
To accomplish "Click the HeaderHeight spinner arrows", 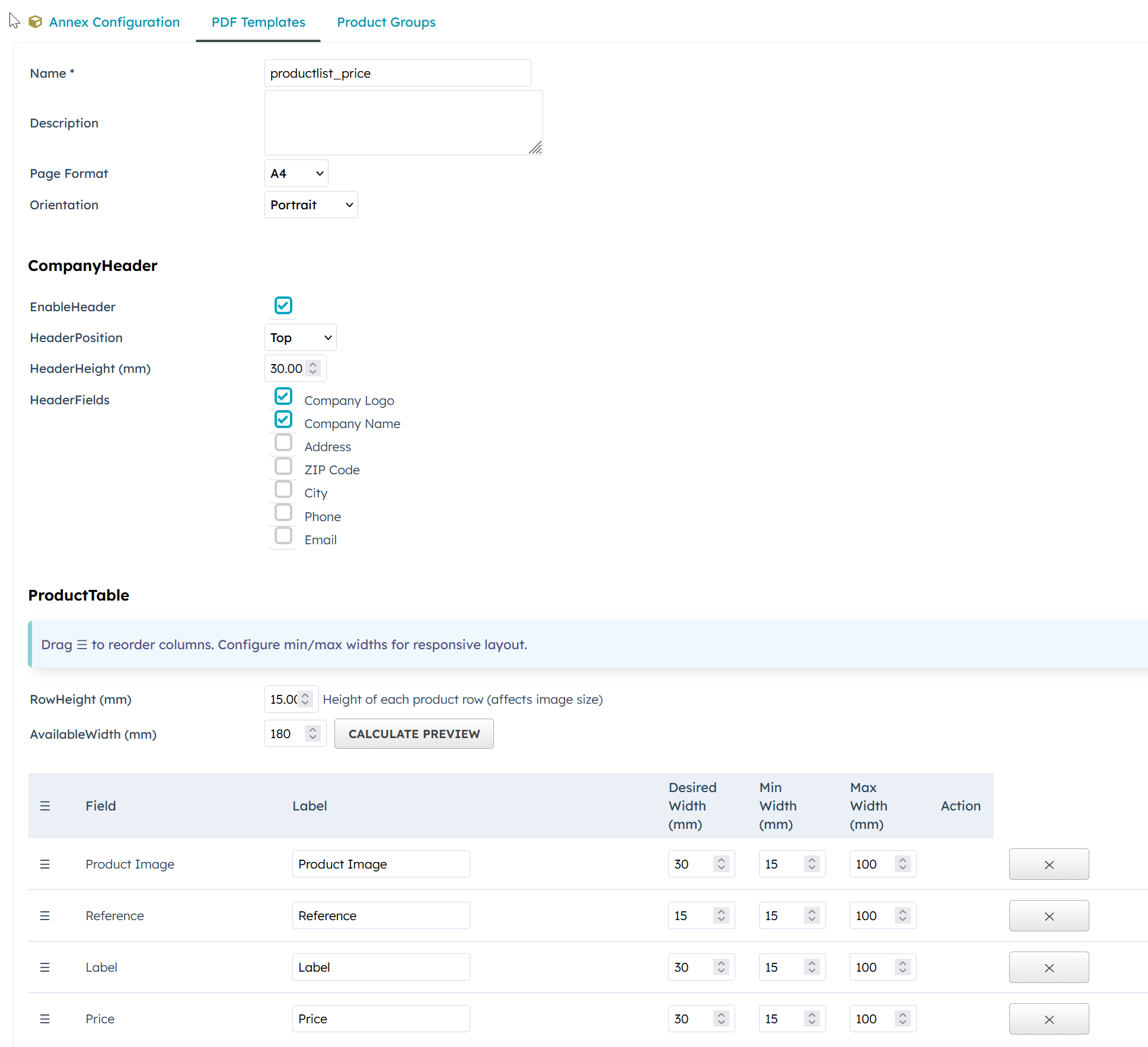I will 313,369.
